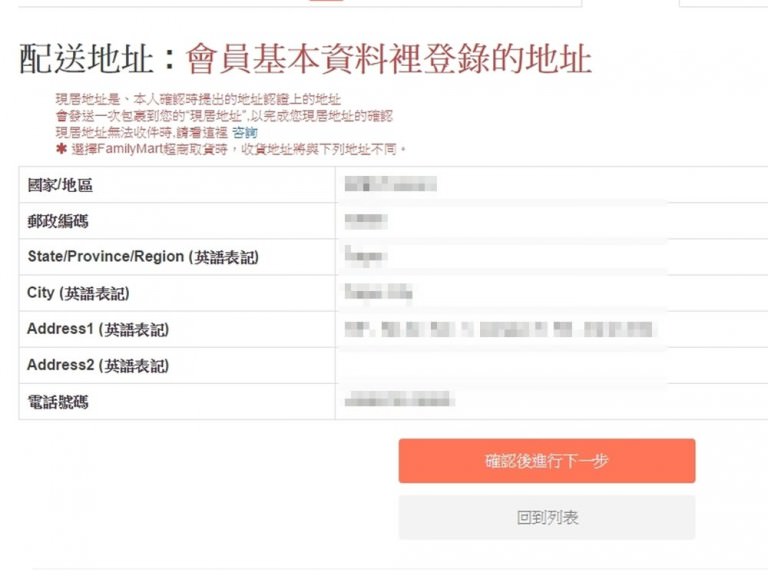Click the blurred City value
Screen dimensions: 768x576
(377, 293)
